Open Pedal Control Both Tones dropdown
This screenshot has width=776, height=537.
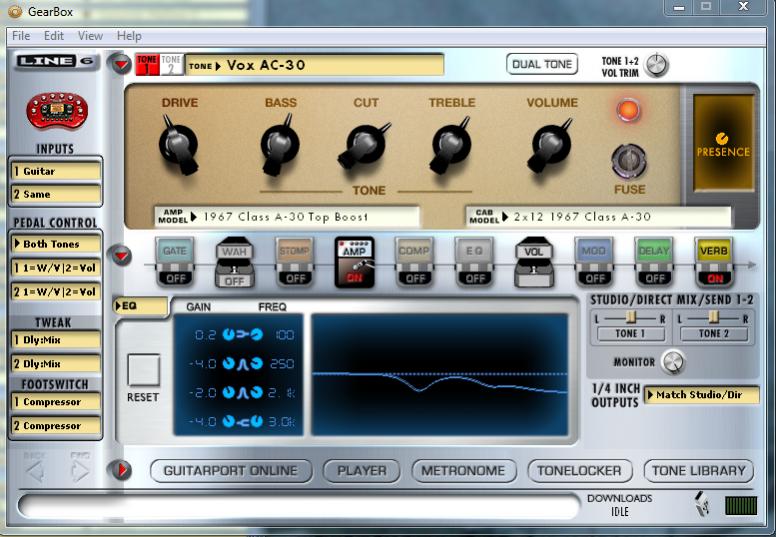(55, 244)
